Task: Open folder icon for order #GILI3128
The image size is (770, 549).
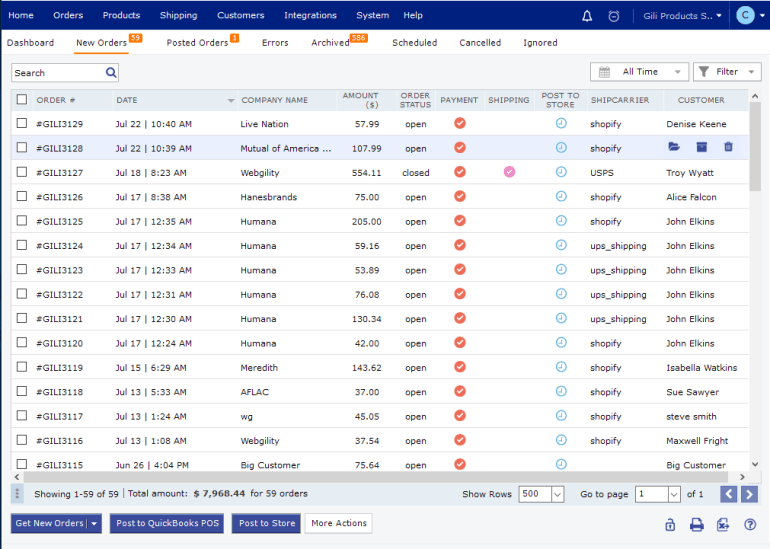Action: tap(674, 147)
